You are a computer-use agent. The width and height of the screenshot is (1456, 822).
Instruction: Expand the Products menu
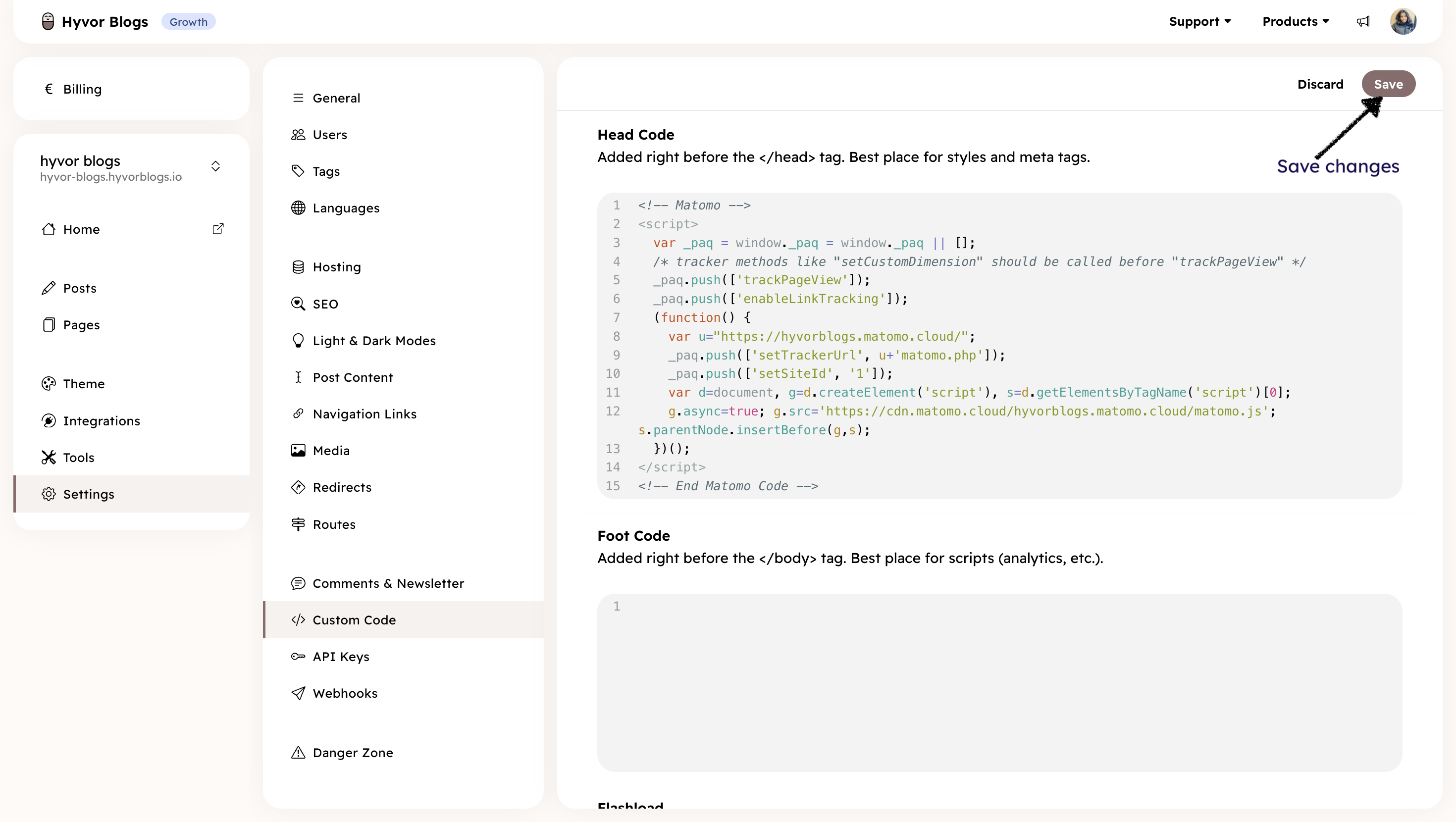point(1295,21)
